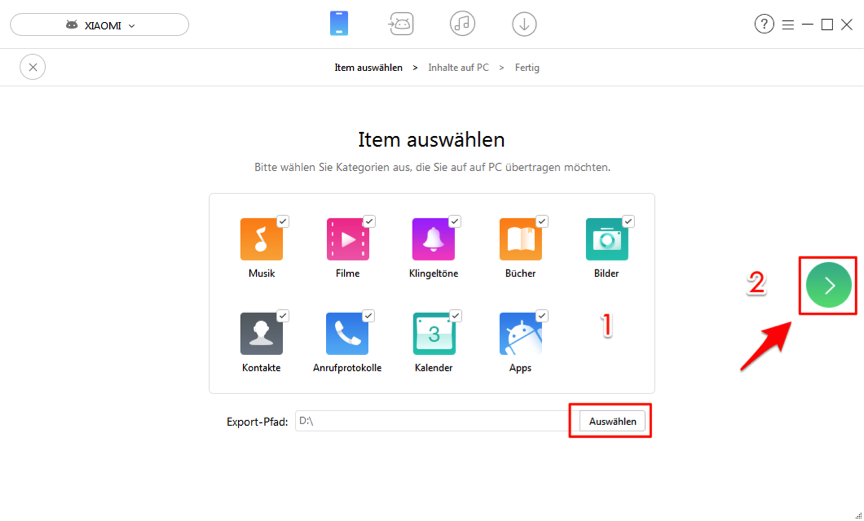This screenshot has height=521, width=864.
Task: Uncheck the Filme checkbox
Action: click(369, 221)
